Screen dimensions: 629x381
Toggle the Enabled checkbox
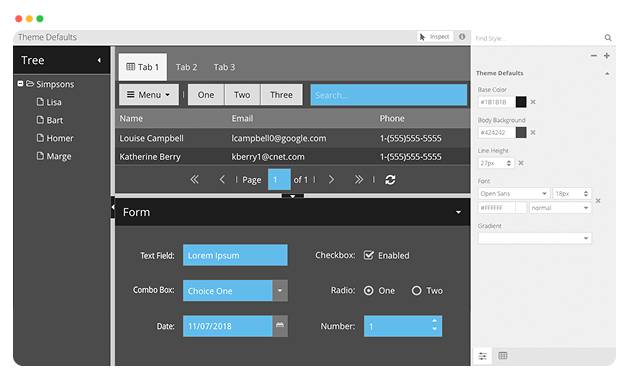point(368,255)
